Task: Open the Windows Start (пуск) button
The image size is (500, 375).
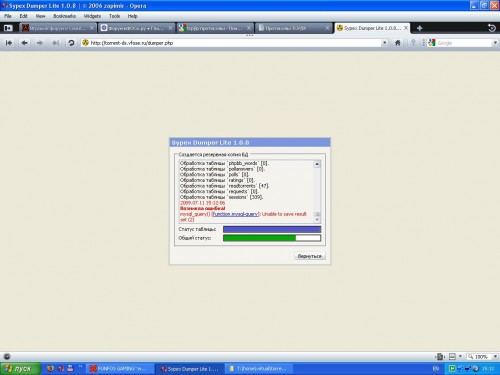Action: 21,369
